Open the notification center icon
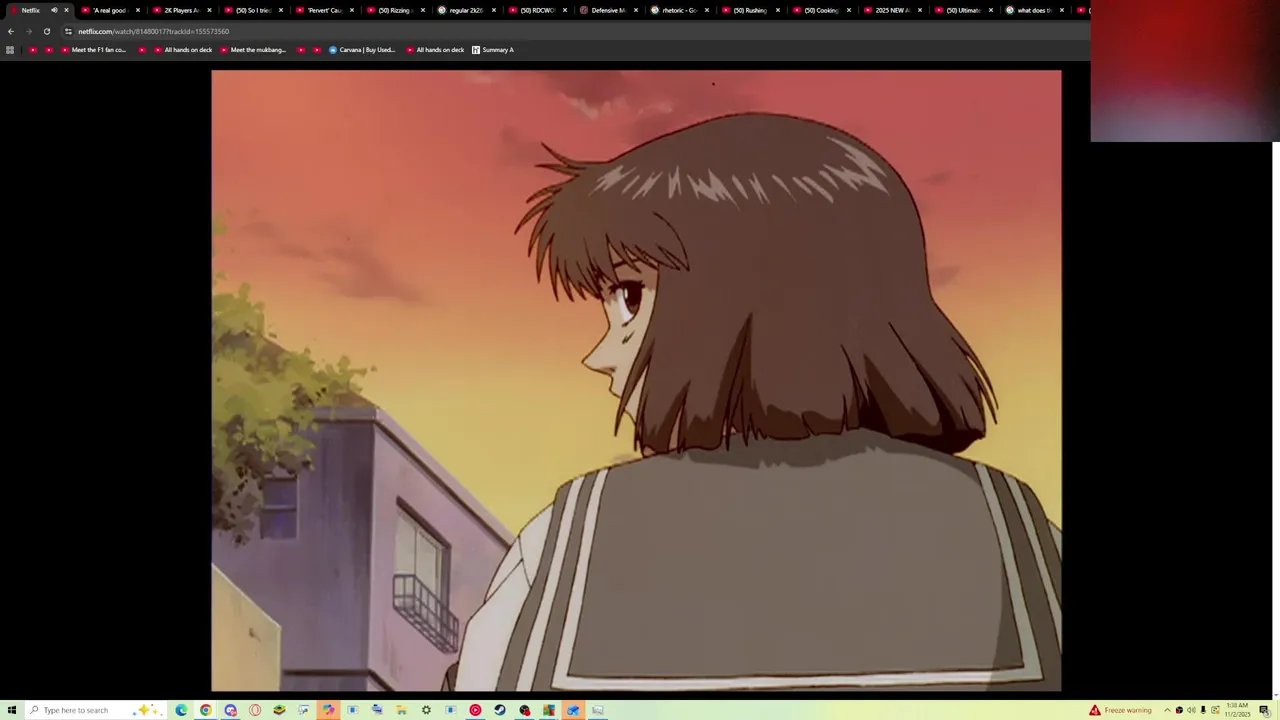This screenshot has width=1280, height=720. [x=1264, y=710]
